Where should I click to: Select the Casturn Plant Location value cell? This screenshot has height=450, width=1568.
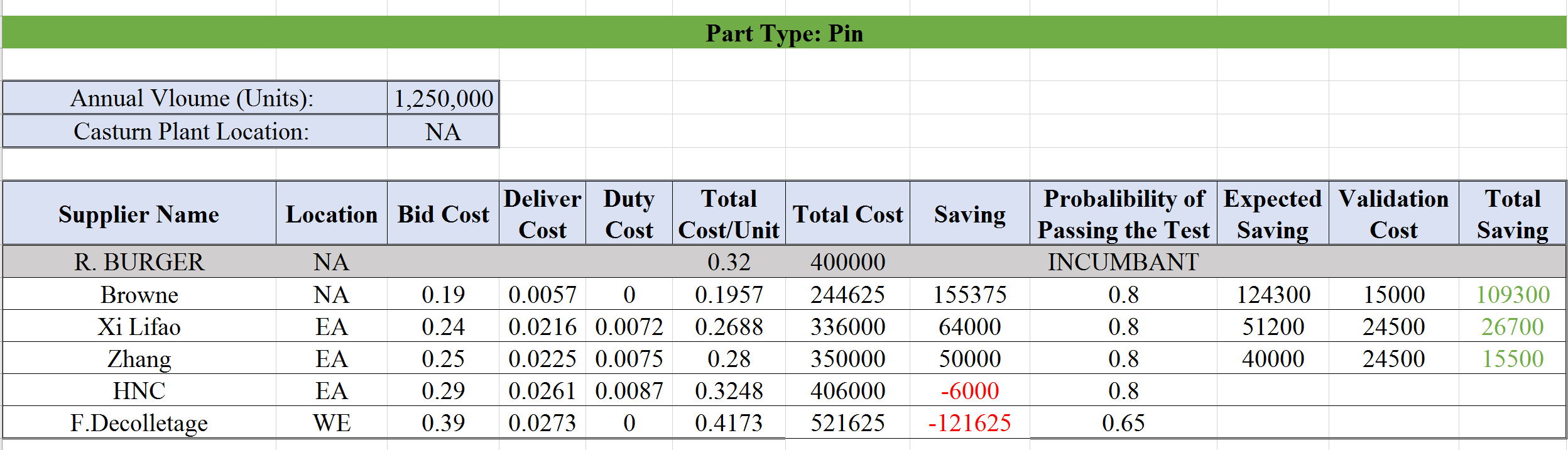point(443,131)
